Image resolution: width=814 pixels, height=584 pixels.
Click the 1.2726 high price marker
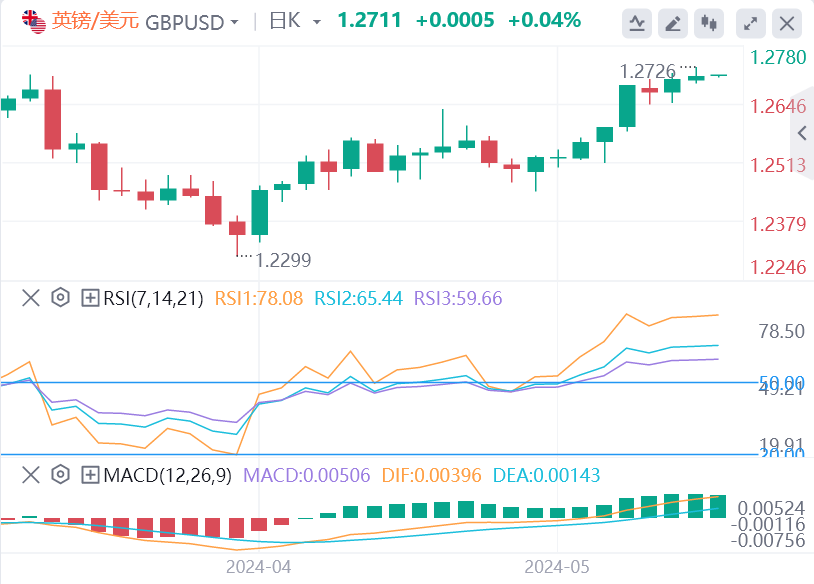point(649,71)
